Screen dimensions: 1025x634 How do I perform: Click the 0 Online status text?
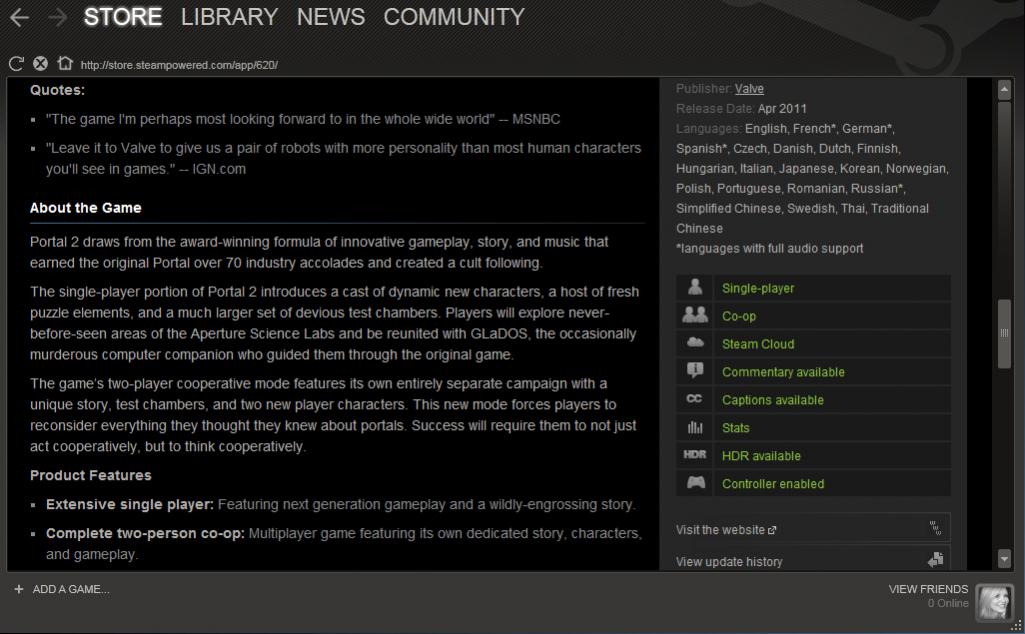tap(948, 603)
